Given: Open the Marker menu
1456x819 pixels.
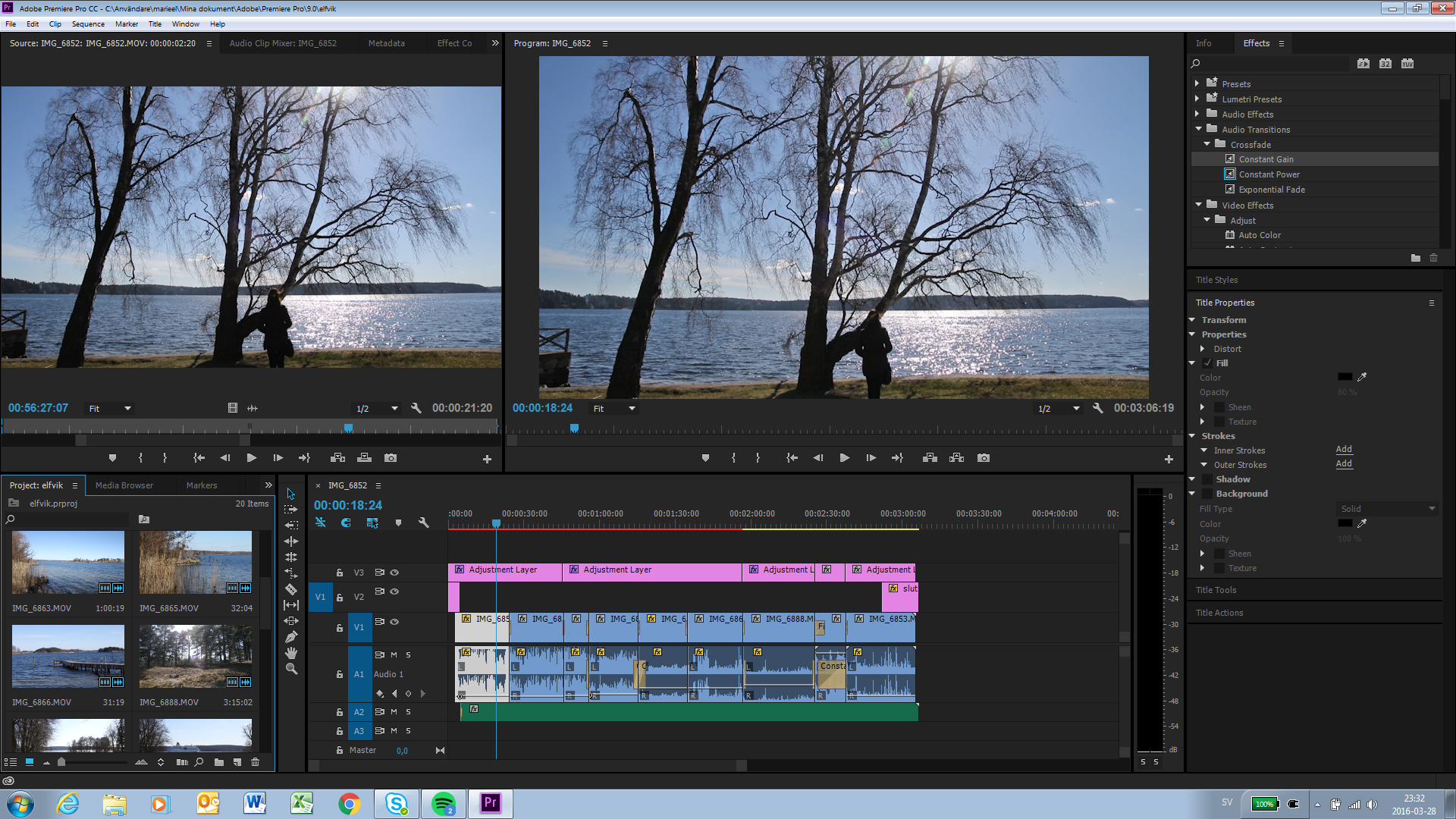Looking at the screenshot, I should pyautogui.click(x=127, y=24).
